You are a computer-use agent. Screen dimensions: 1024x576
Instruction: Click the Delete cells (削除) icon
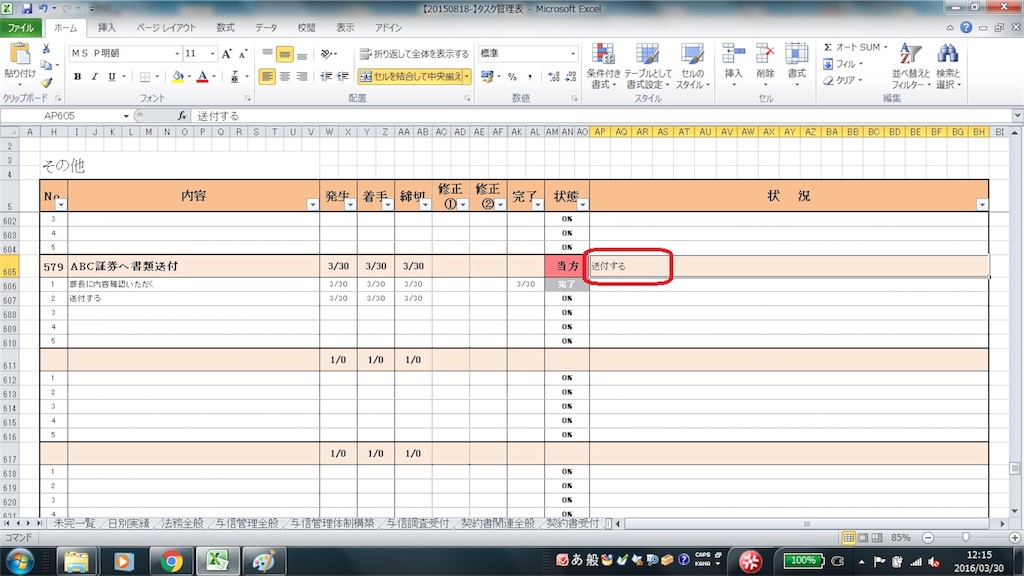[x=765, y=55]
